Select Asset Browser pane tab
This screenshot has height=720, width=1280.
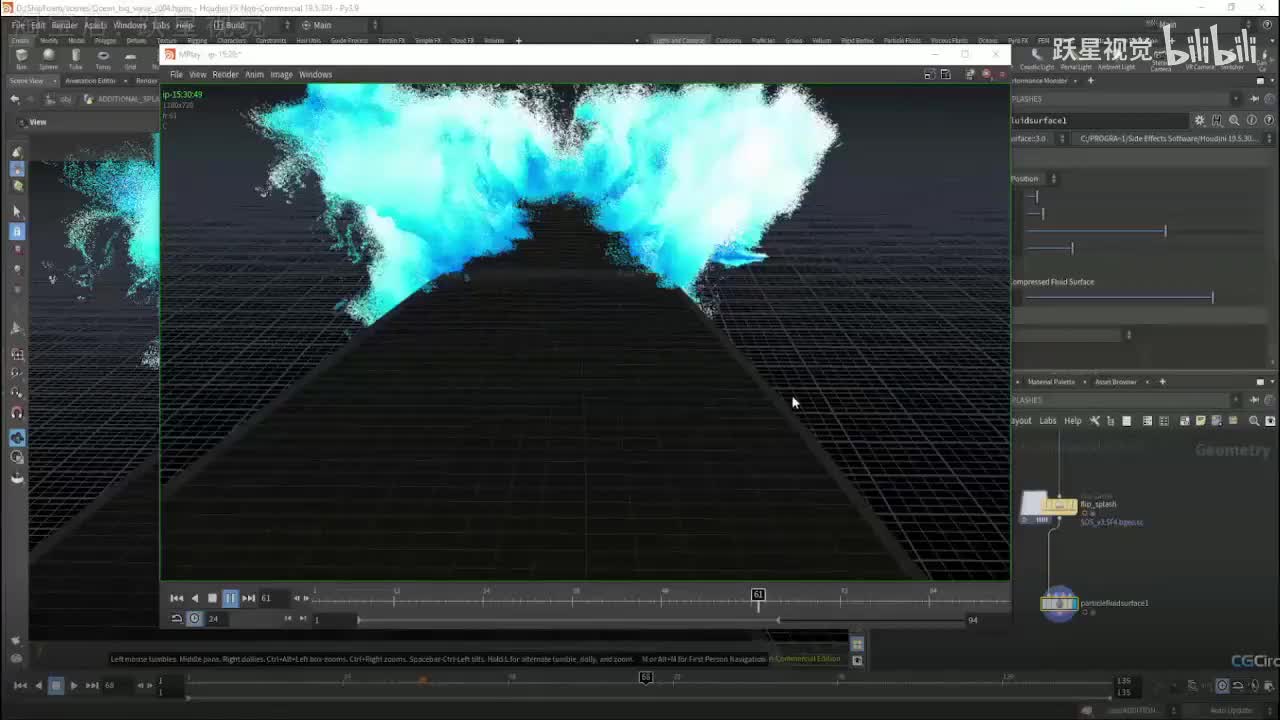coord(1115,382)
